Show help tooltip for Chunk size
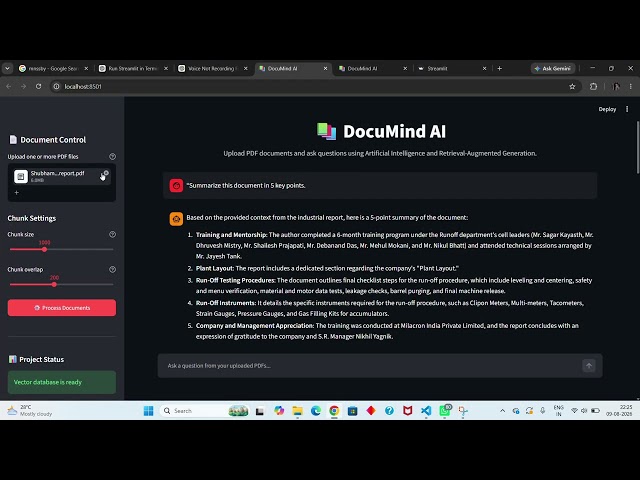 pos(112,234)
